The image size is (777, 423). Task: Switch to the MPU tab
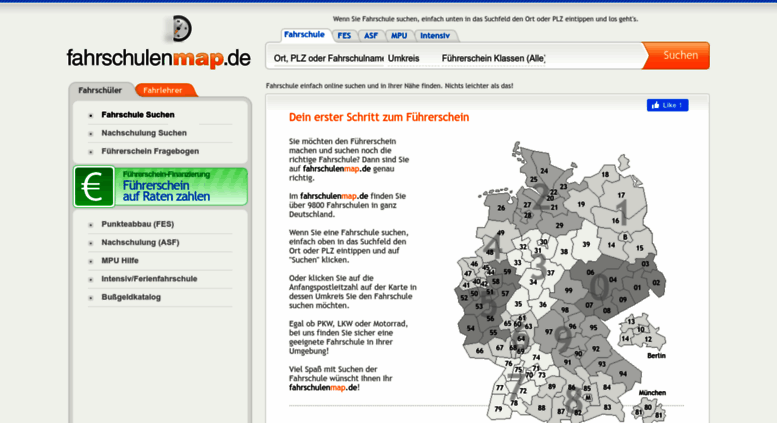[399, 36]
